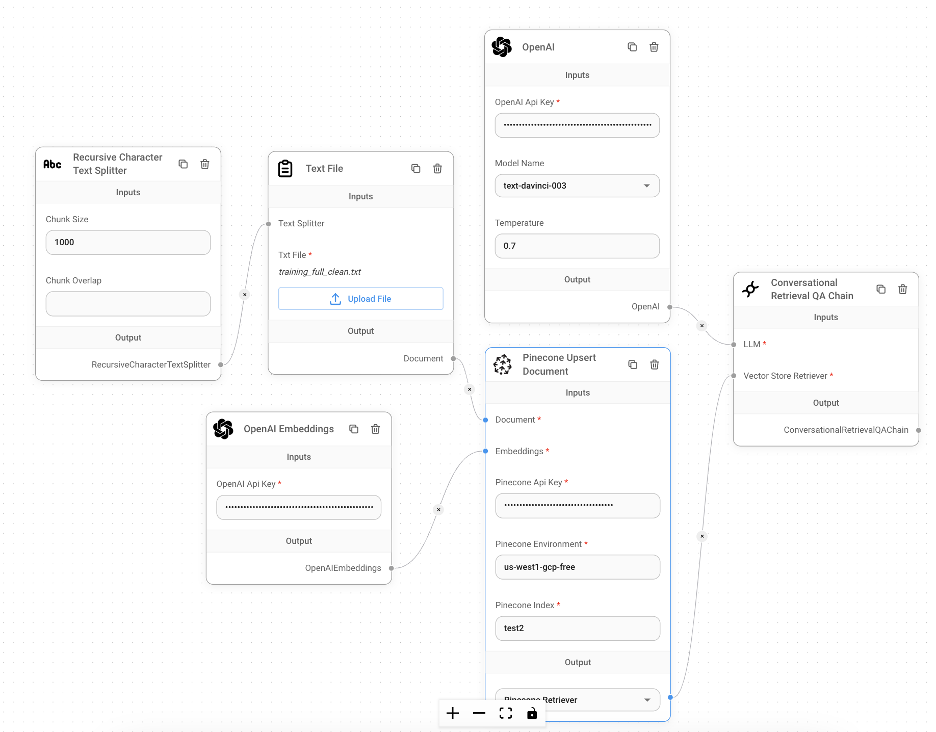Duplicate the OpenAI Embeddings node
Viewport: 936px width, 732px height.
coord(353,429)
